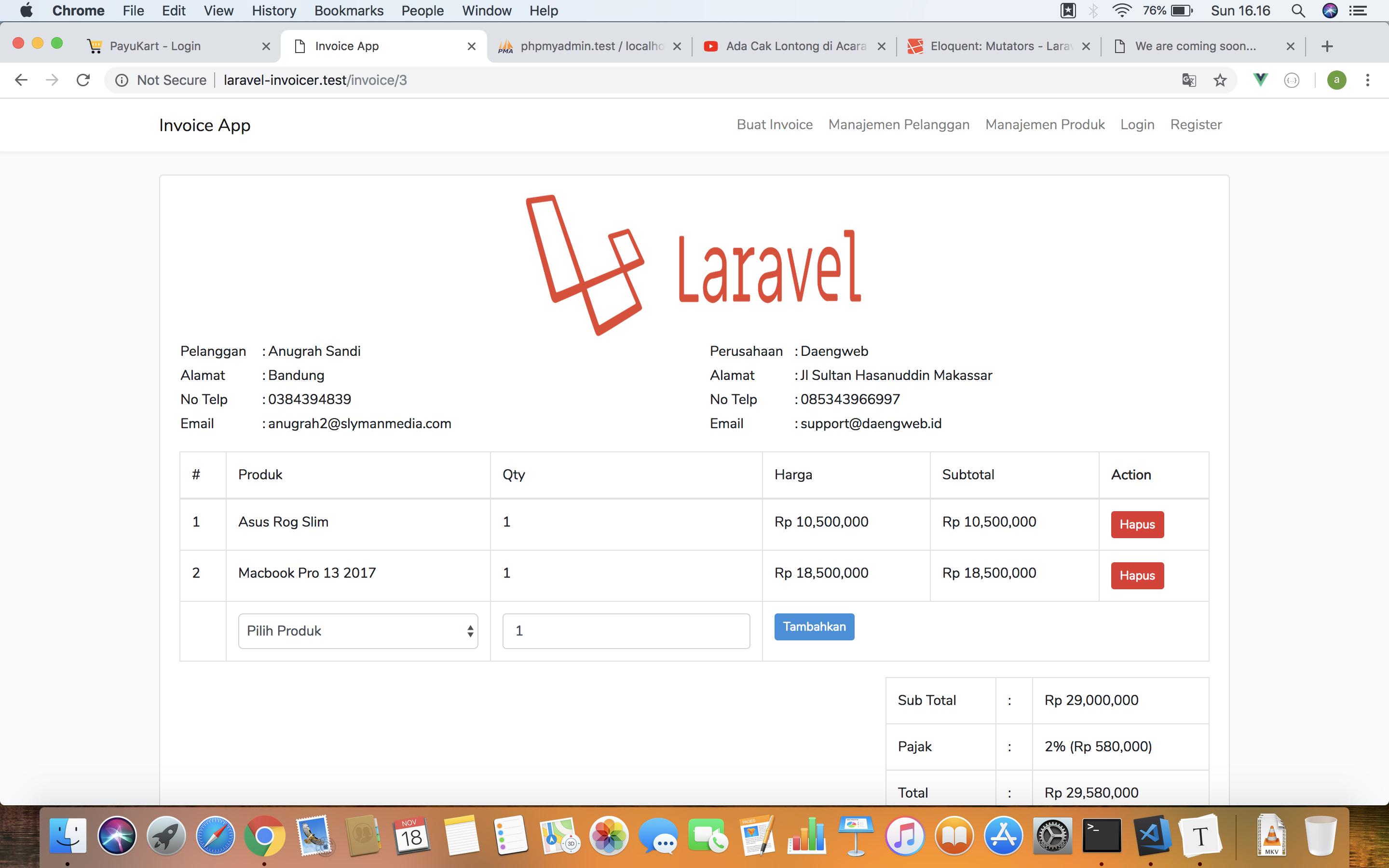Open Siri from the dock
The image size is (1389, 868).
point(117,835)
